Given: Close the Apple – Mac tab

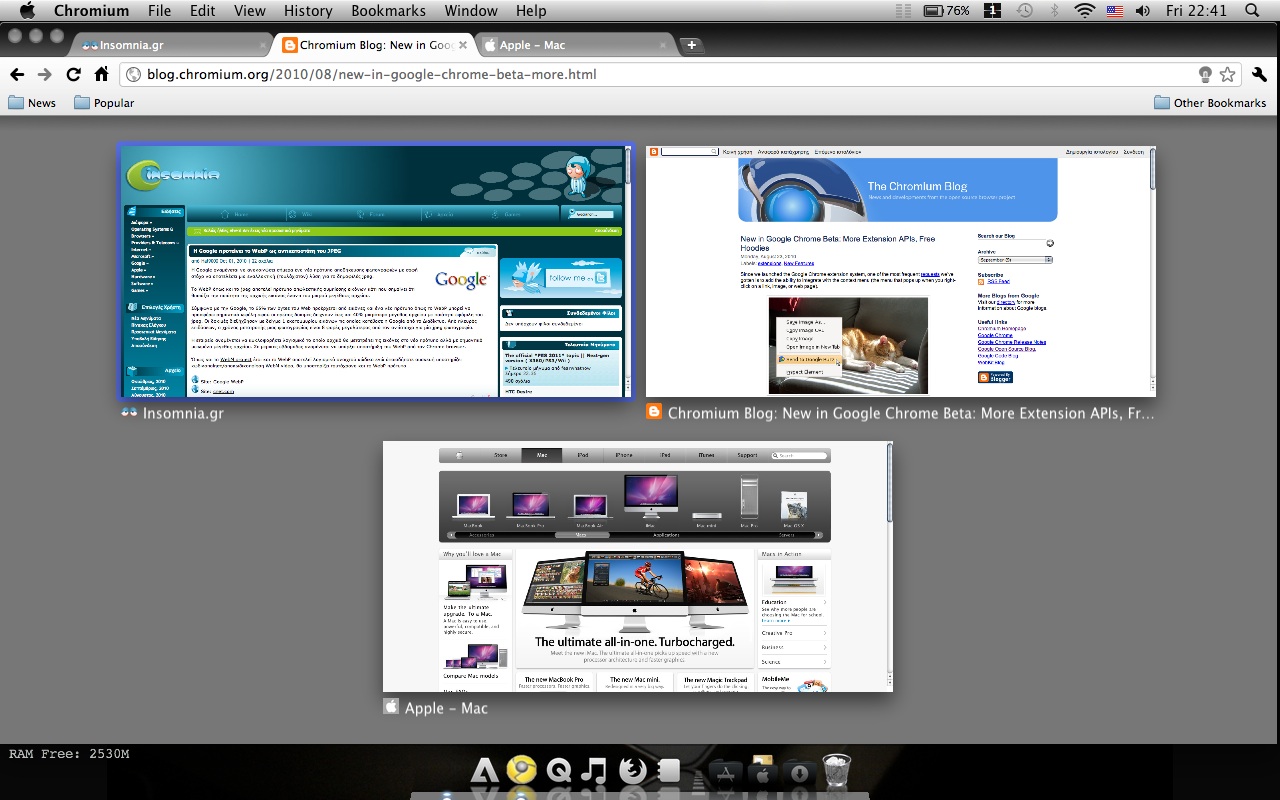Looking at the screenshot, I should [x=663, y=45].
